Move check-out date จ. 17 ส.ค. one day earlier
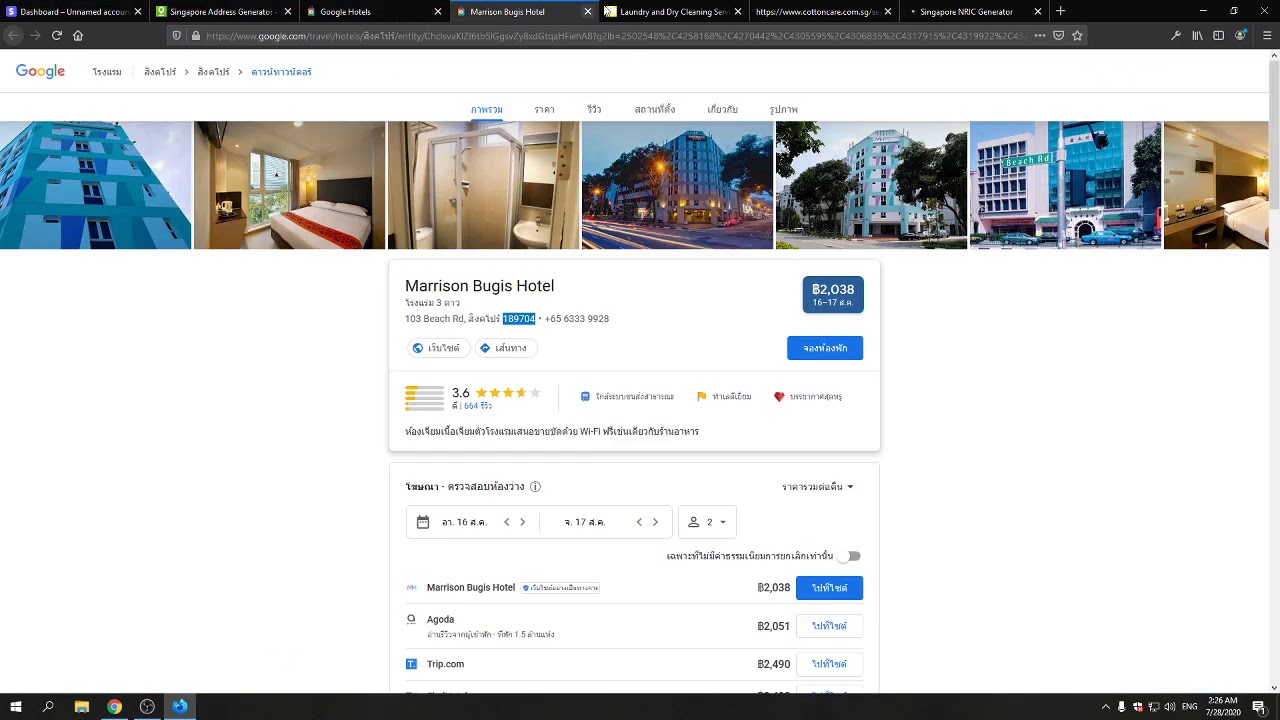This screenshot has width=1280, height=720. [x=639, y=522]
